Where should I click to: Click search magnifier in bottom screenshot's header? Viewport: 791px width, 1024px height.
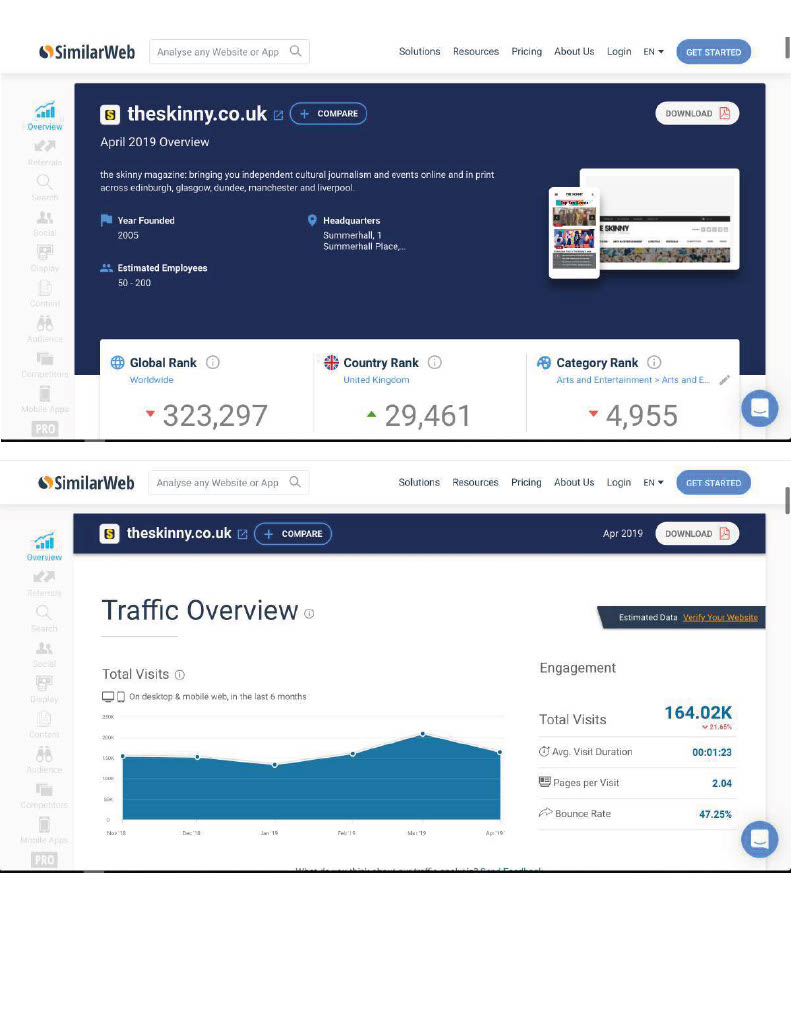[295, 482]
